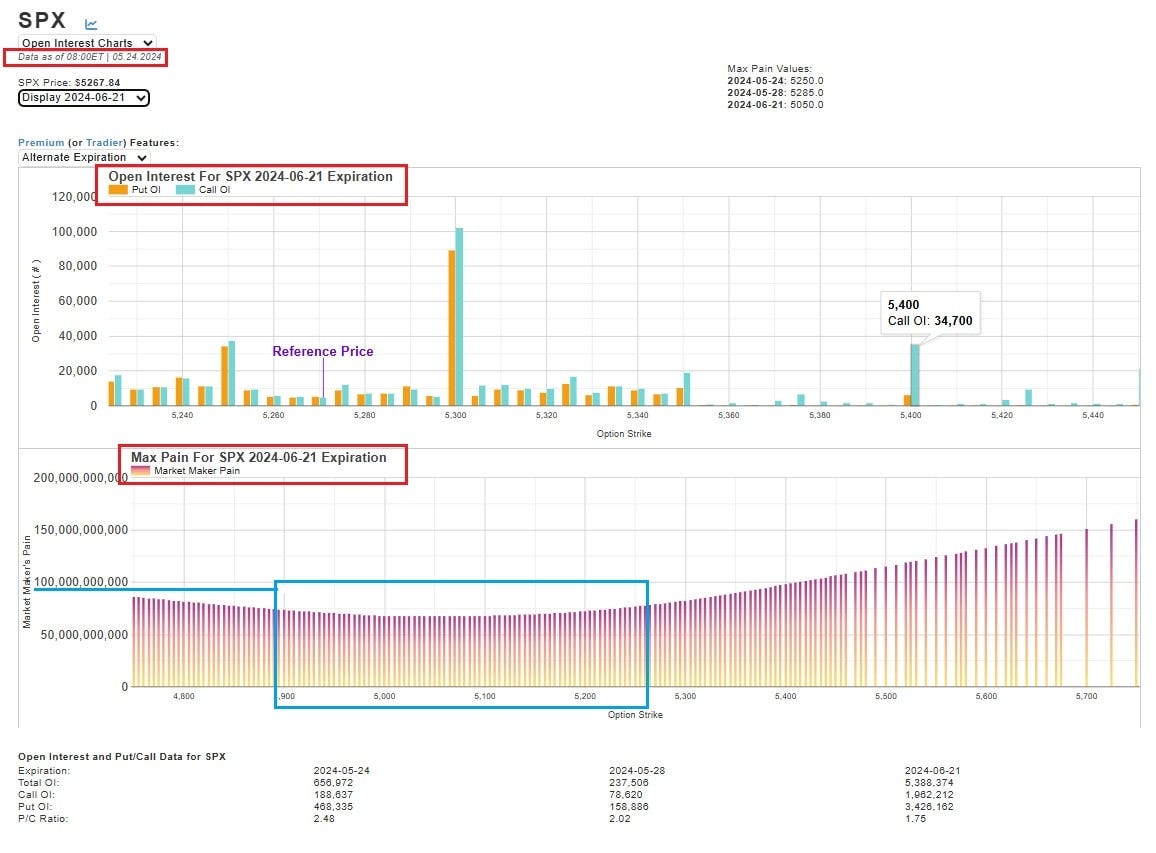
Task: Follow the Premium link
Action: click(x=41, y=142)
